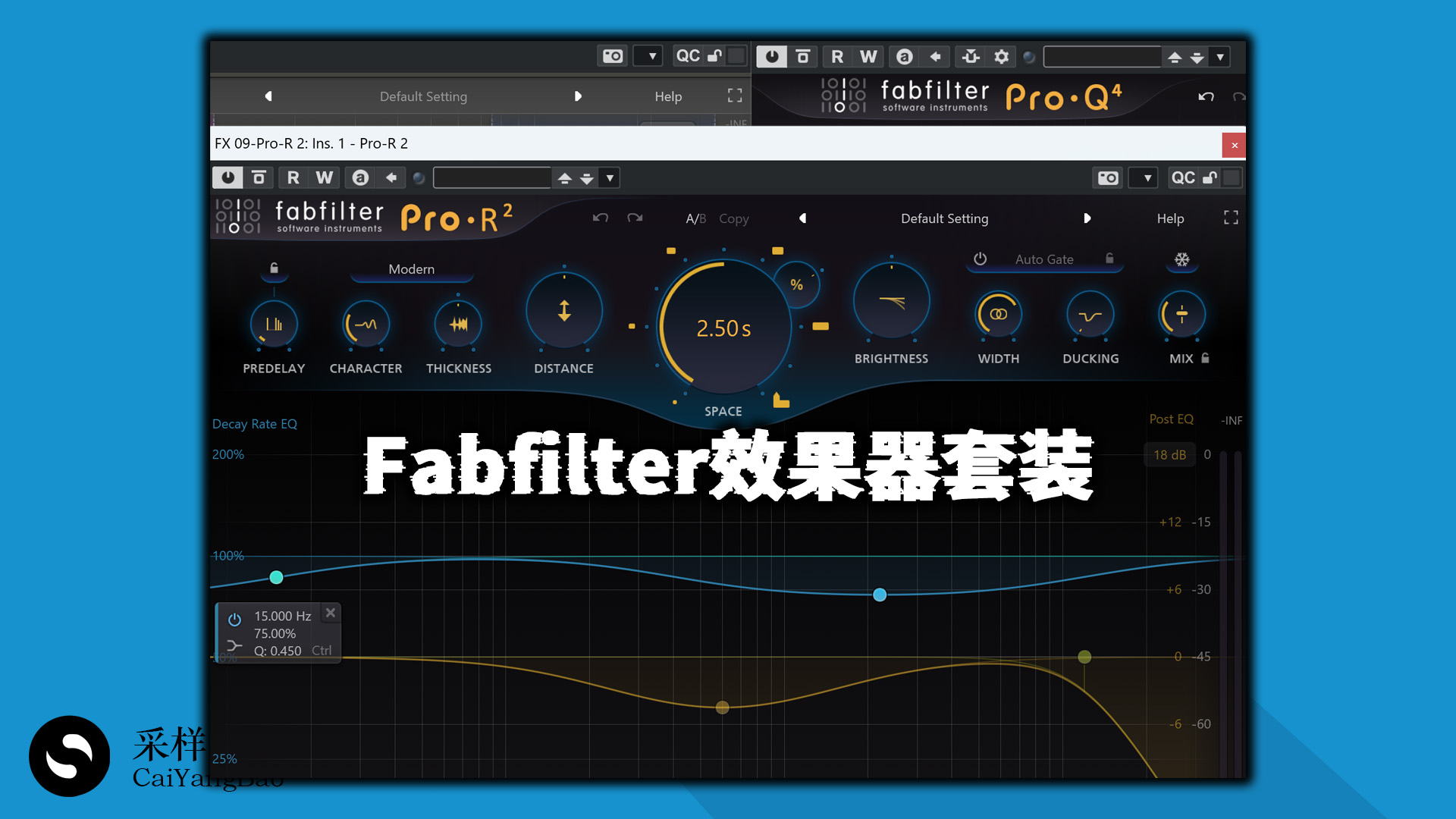Select the olive Post EQ high-cut band point
The width and height of the screenshot is (1456, 819).
point(1084,657)
